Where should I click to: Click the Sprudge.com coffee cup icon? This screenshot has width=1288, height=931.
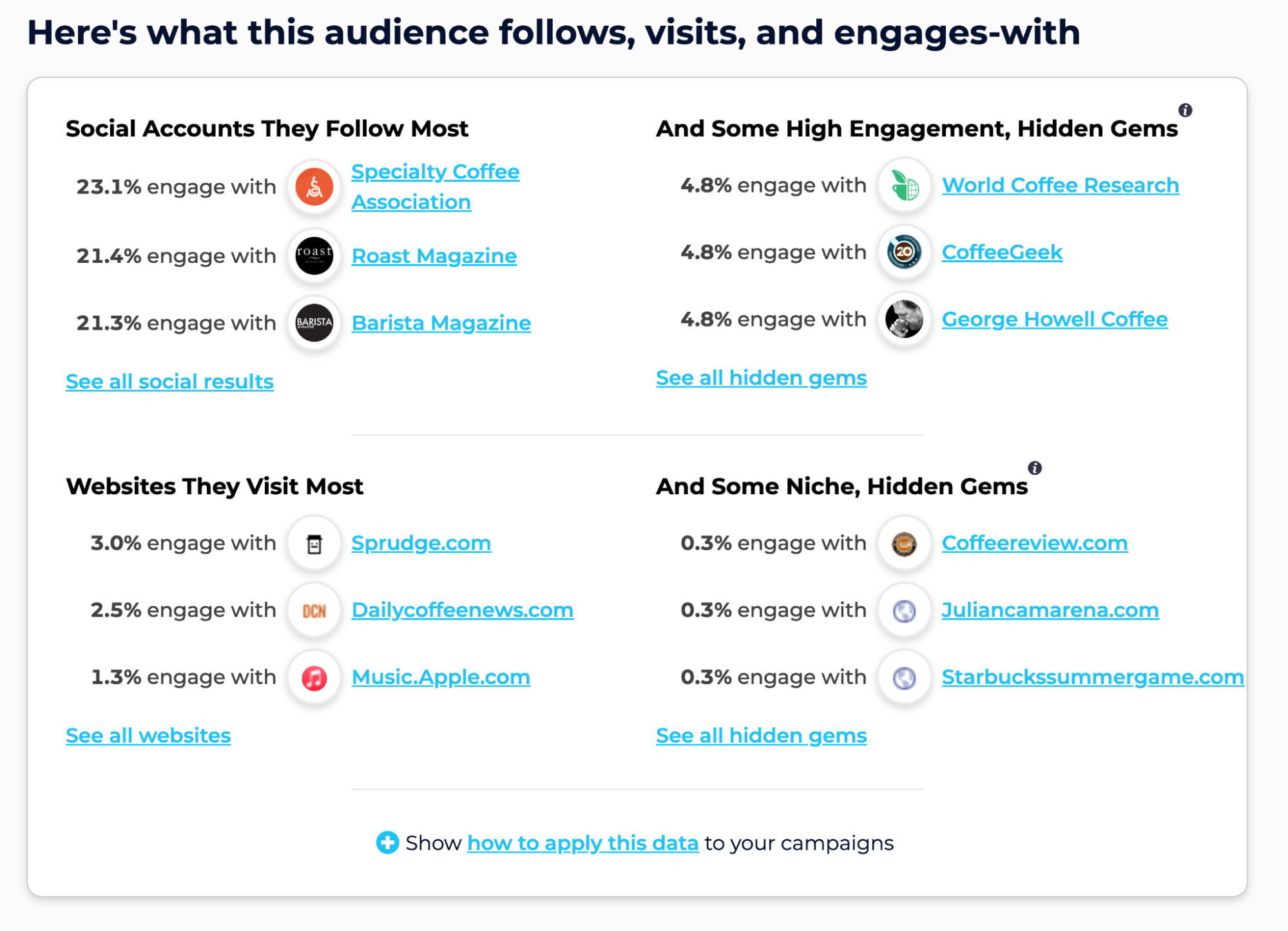click(314, 542)
